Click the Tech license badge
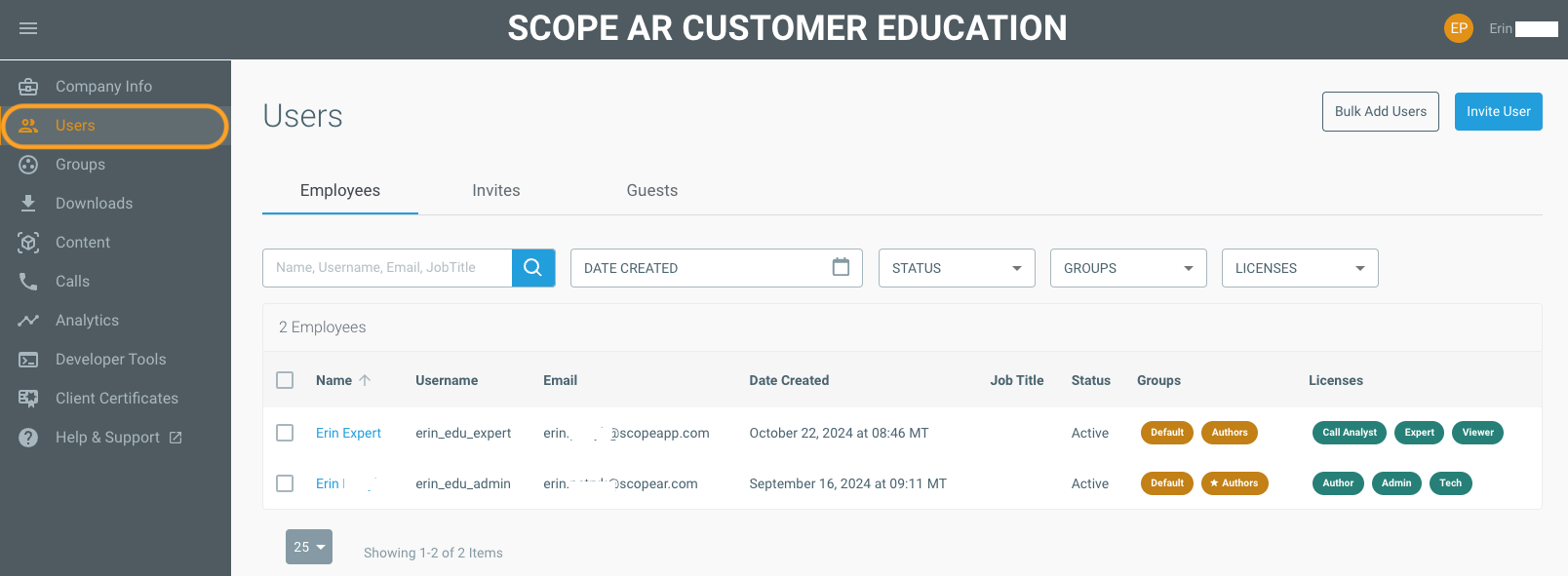Image resolution: width=1568 pixels, height=576 pixels. coord(1451,483)
